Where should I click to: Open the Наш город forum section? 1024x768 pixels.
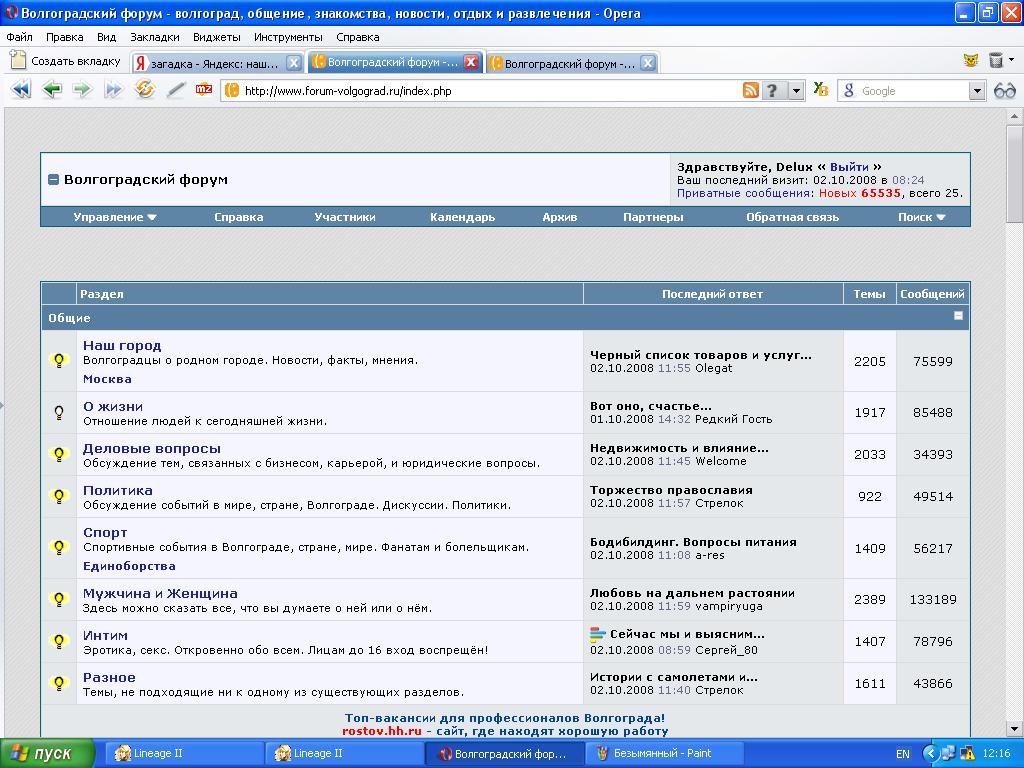pyautogui.click(x=122, y=345)
